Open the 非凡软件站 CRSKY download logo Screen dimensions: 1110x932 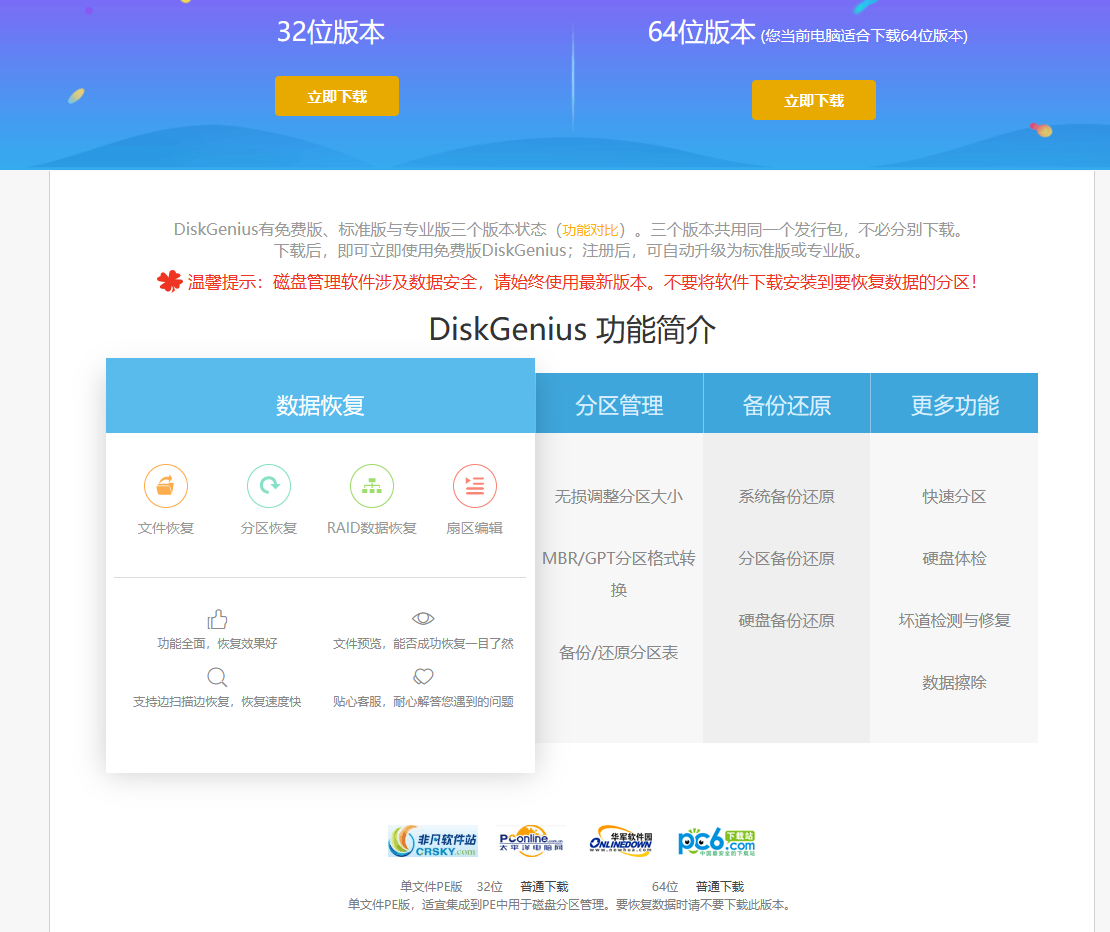pos(433,841)
